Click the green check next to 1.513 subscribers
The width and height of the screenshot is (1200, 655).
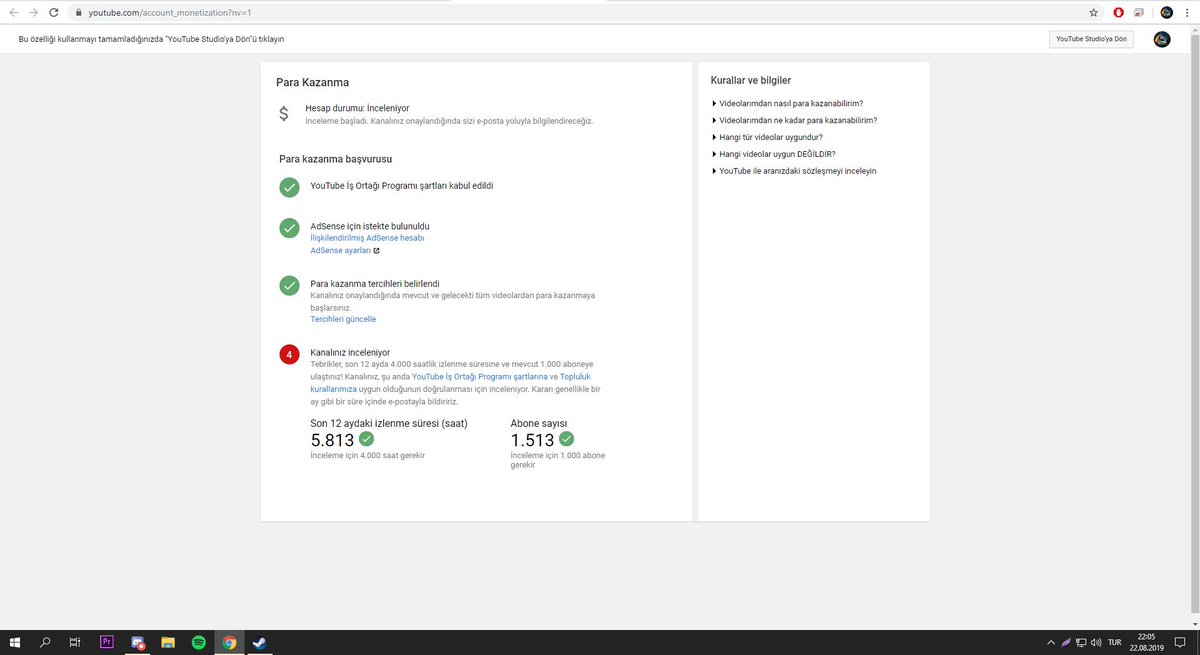[567, 439]
